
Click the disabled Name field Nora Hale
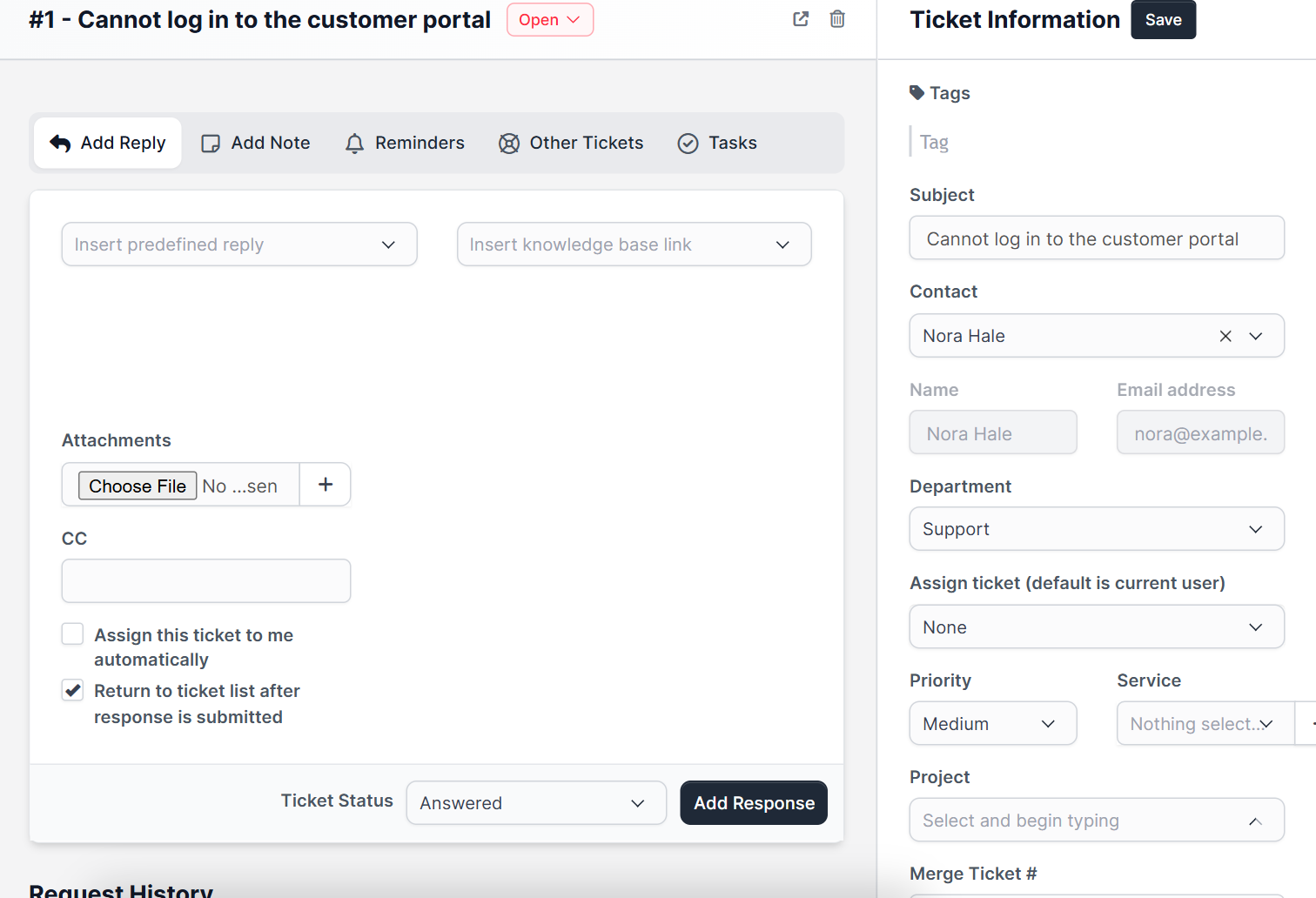[993, 432]
